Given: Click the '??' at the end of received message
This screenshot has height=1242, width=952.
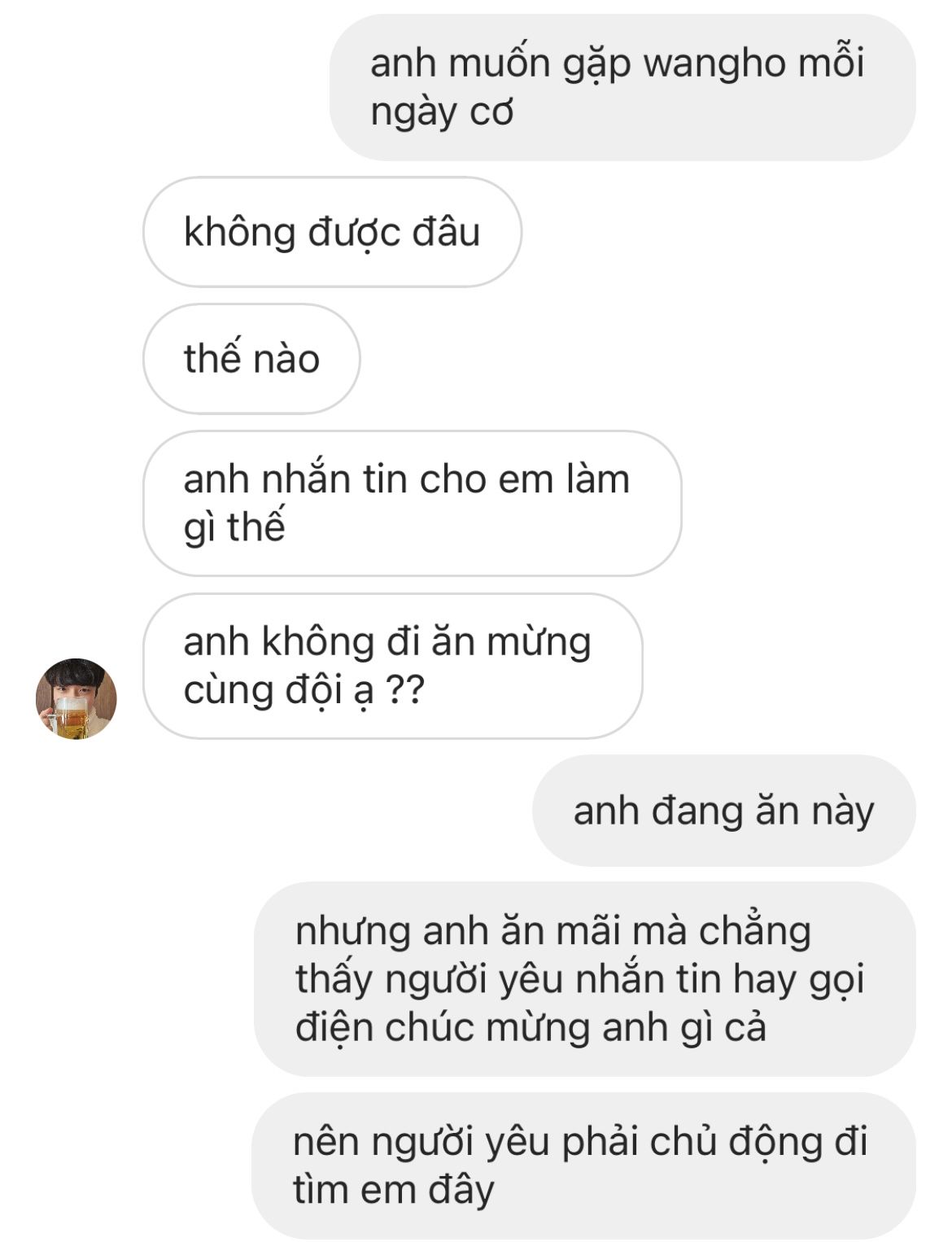Looking at the screenshot, I should pyautogui.click(x=404, y=691).
